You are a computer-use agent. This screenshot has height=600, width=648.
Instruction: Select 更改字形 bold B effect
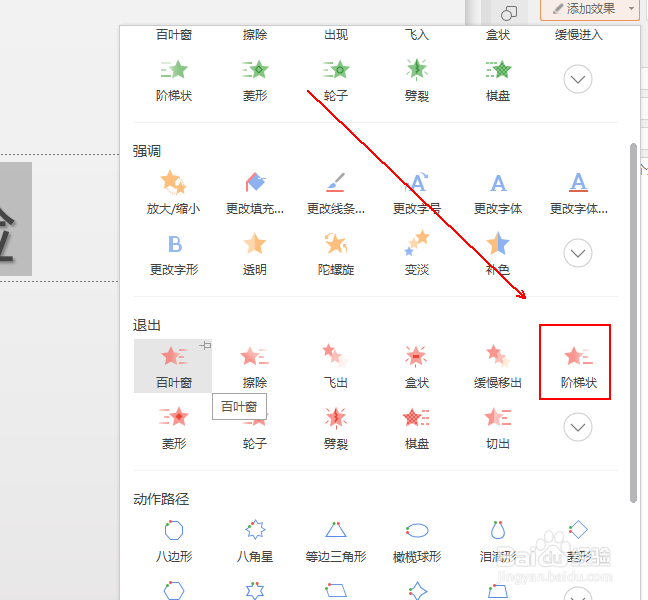click(174, 254)
